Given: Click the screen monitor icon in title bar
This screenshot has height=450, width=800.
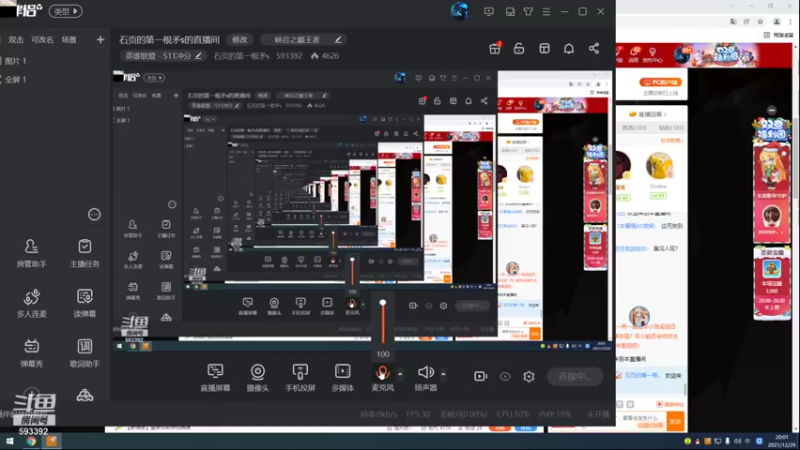Looking at the screenshot, I should 489,11.
